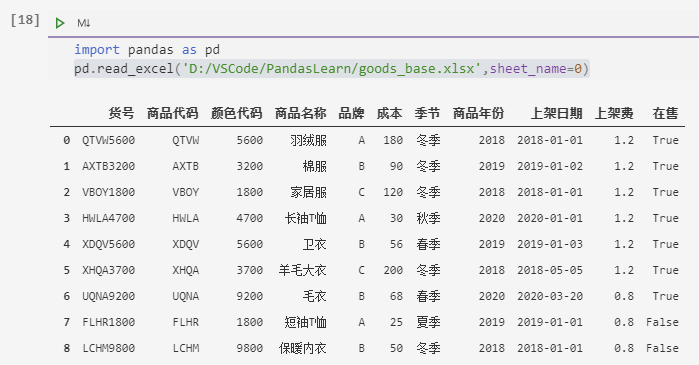Click the date 2020-03-20 cell
Viewport: 699px width, 365px height.
pos(550,296)
